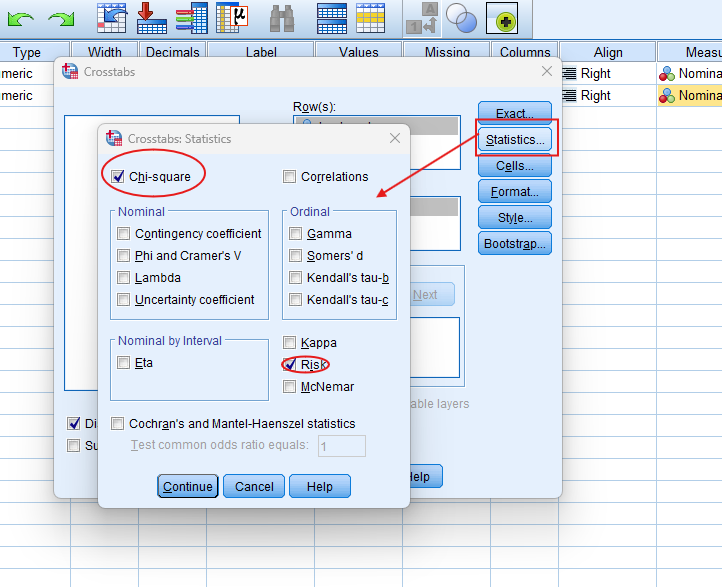Click the Values column header
This screenshot has width=722, height=587.
[x=358, y=53]
